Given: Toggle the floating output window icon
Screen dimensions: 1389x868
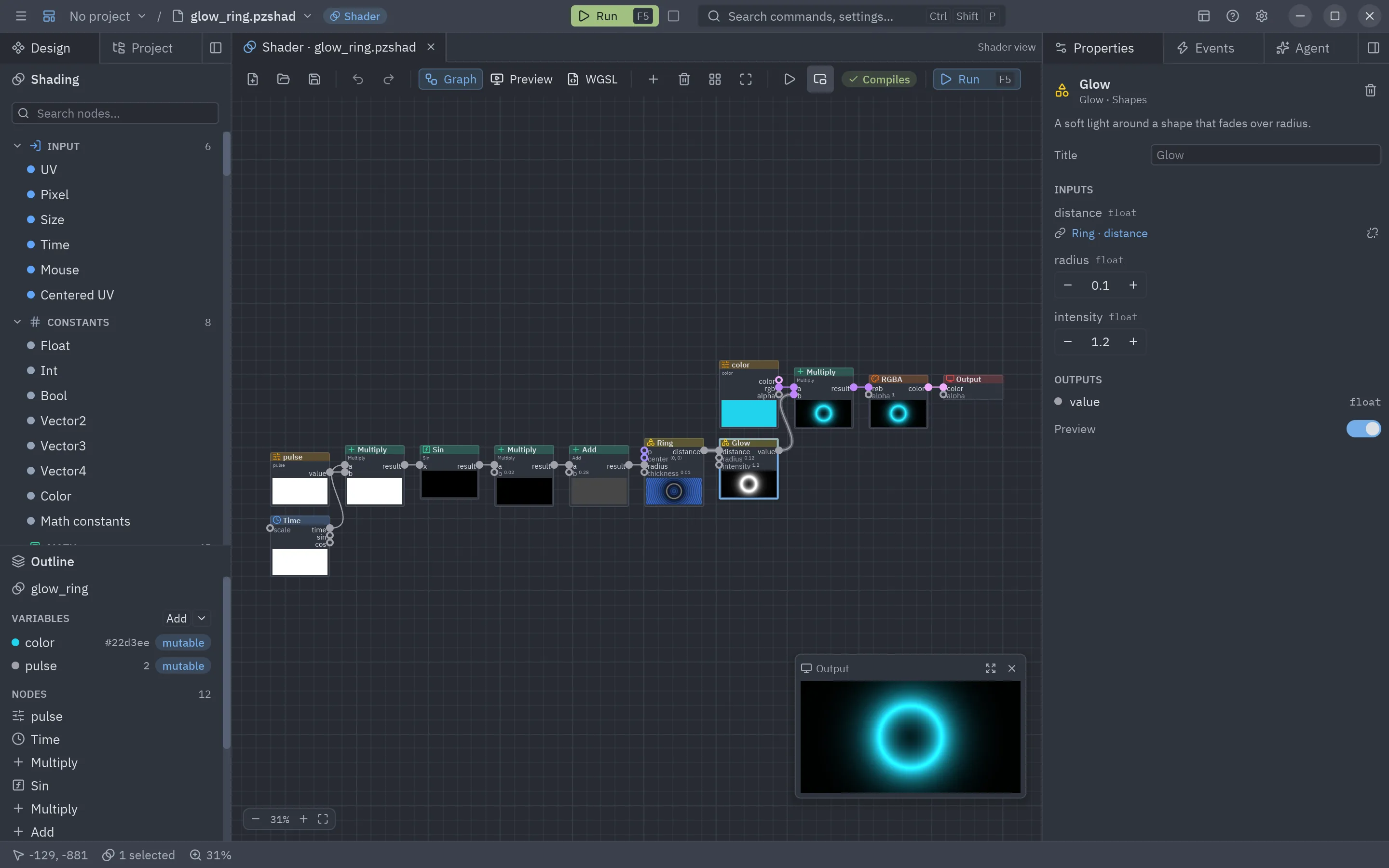Looking at the screenshot, I should click(820, 79).
